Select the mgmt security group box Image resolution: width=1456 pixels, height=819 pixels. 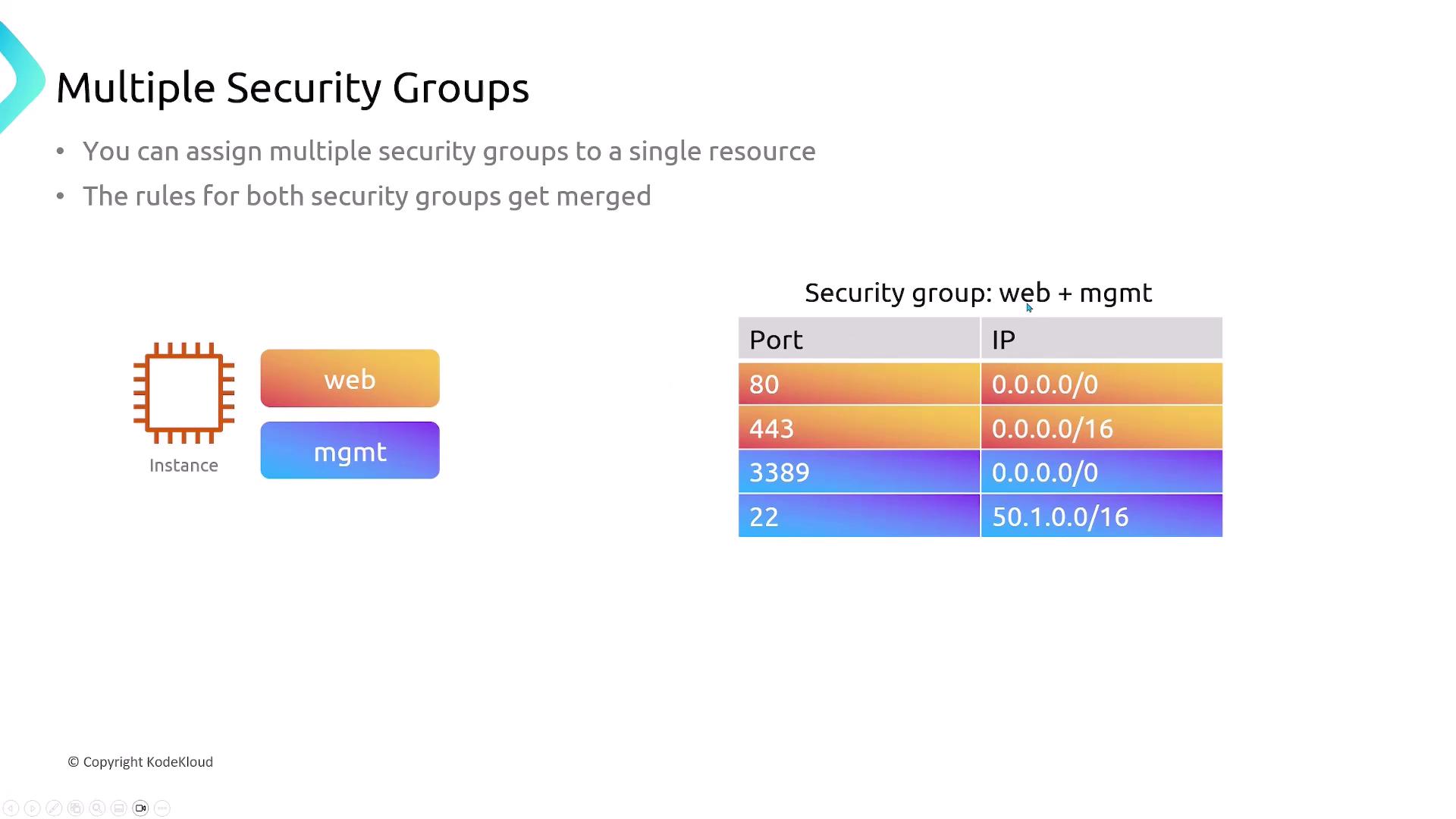tap(350, 450)
